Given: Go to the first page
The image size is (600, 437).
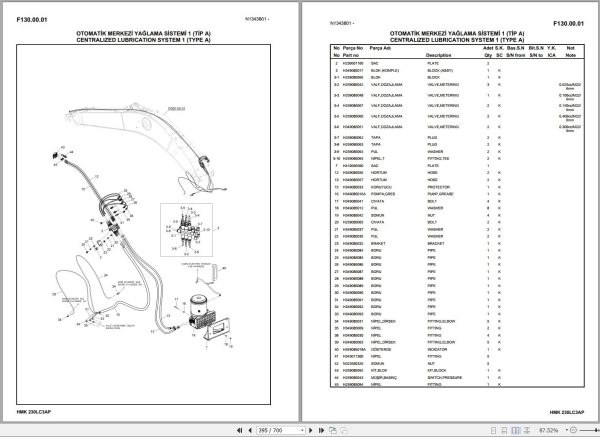Looking at the screenshot, I should [240, 430].
